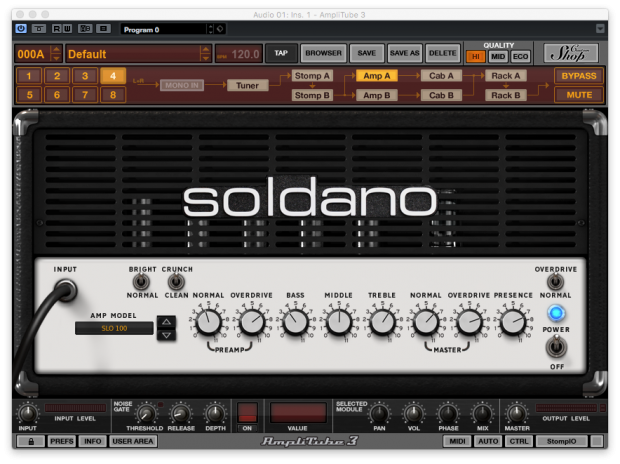Open the SLO 100 amp model selector
620x464 pixels.
(114, 328)
